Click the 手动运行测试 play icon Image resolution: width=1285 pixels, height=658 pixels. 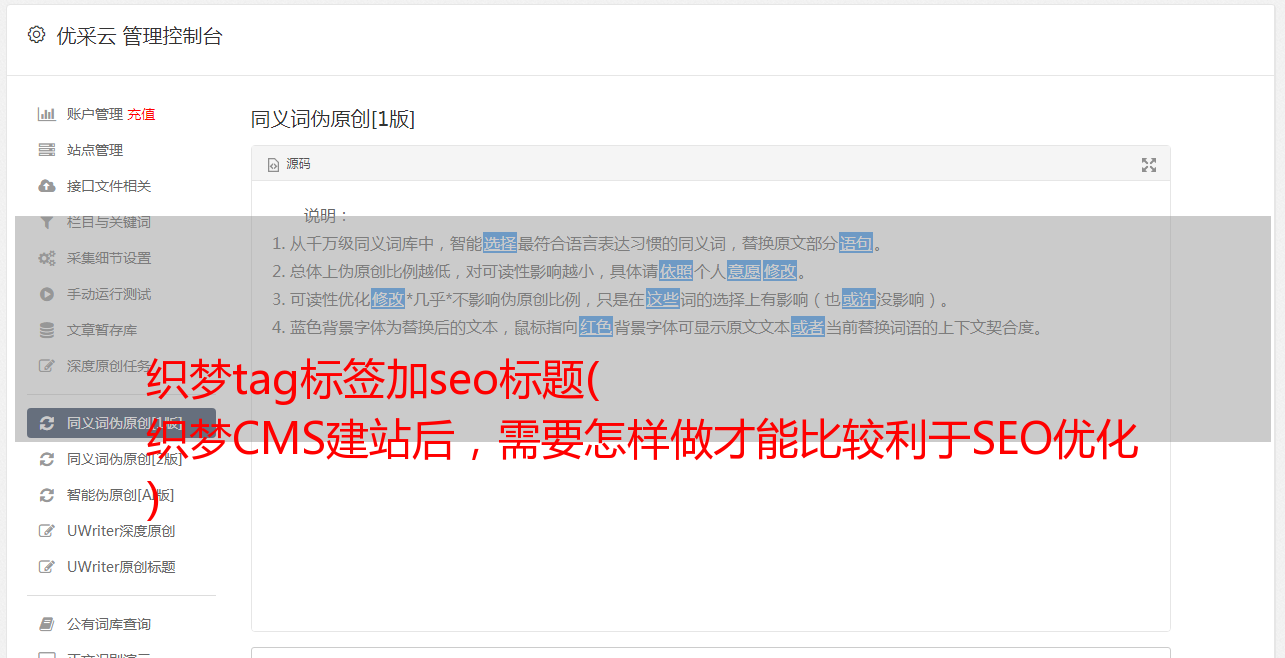(x=46, y=294)
